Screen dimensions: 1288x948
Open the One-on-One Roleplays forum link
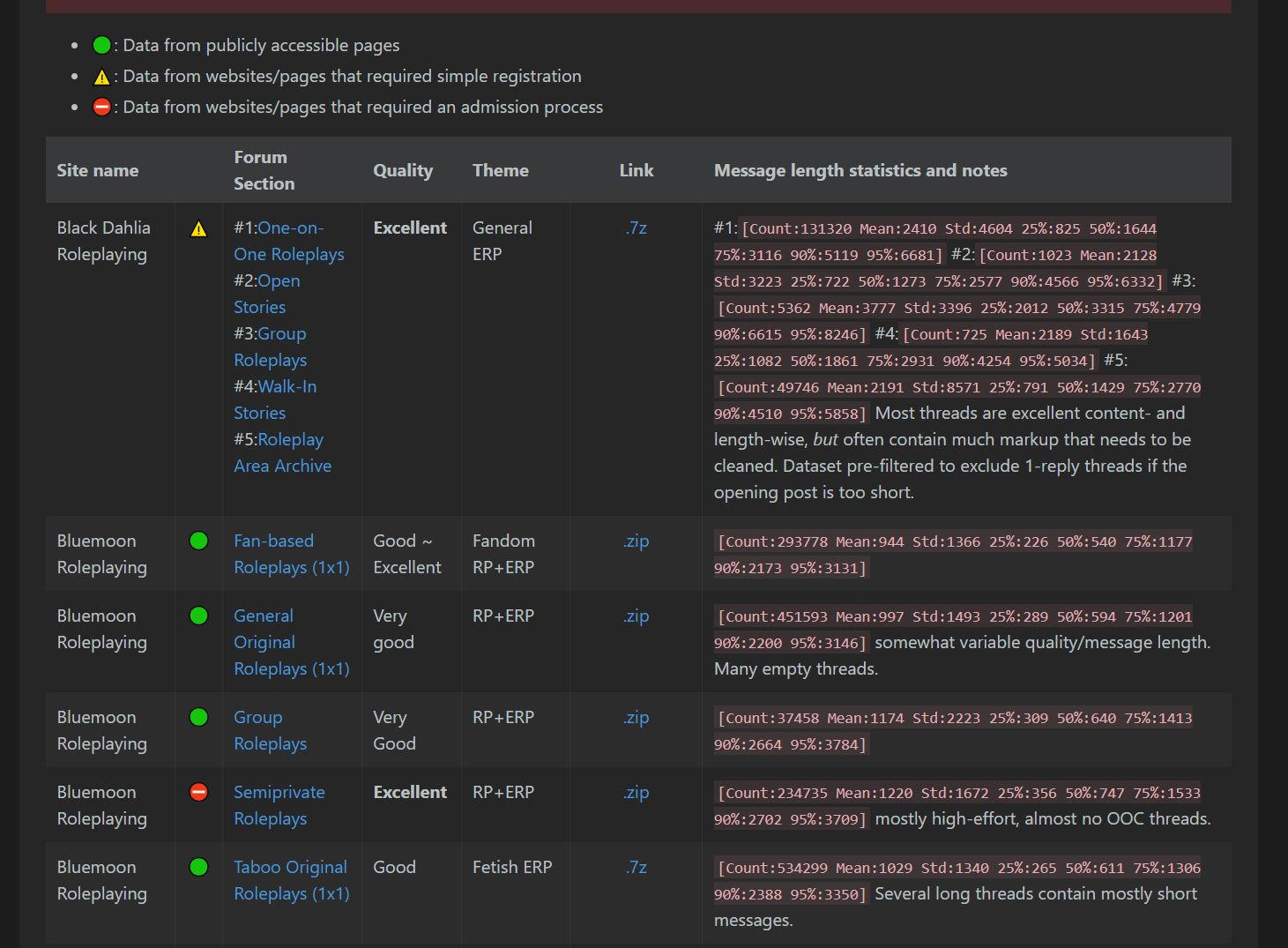click(x=288, y=241)
